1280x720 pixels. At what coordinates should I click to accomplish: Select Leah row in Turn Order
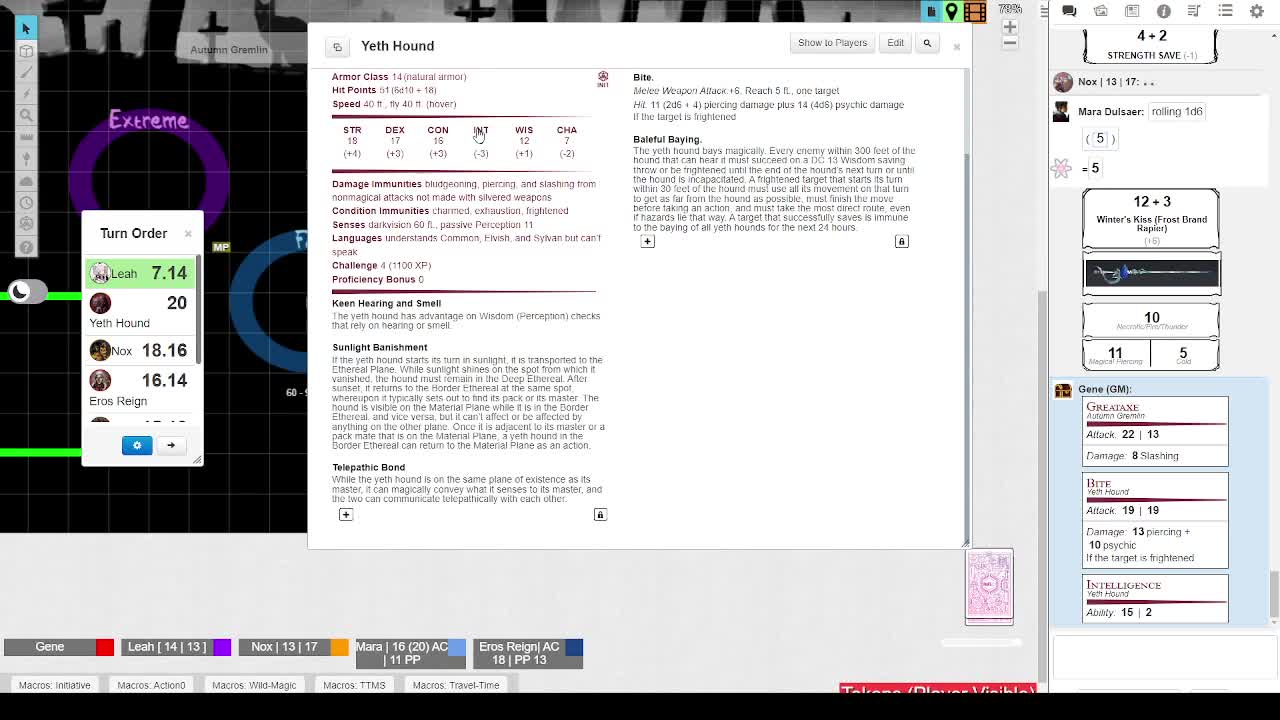140,273
